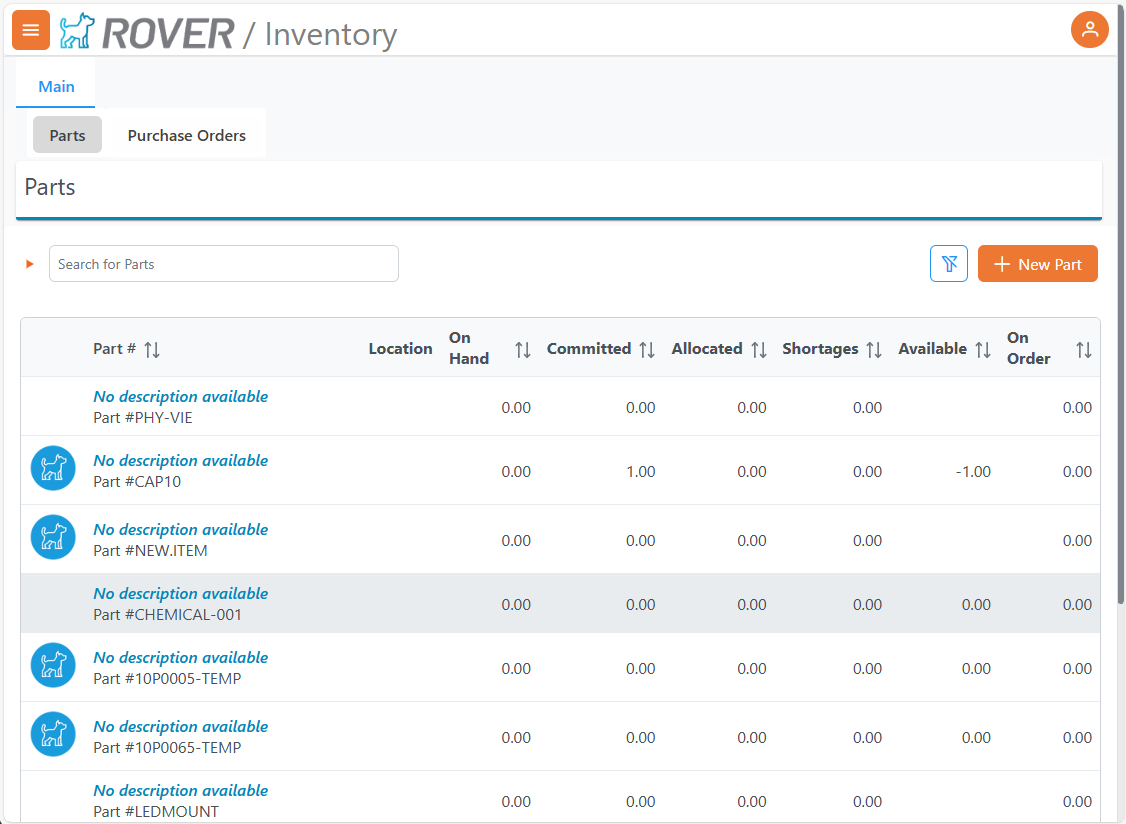The width and height of the screenshot is (1126, 824).
Task: Sort the Committed column
Action: click(x=647, y=349)
